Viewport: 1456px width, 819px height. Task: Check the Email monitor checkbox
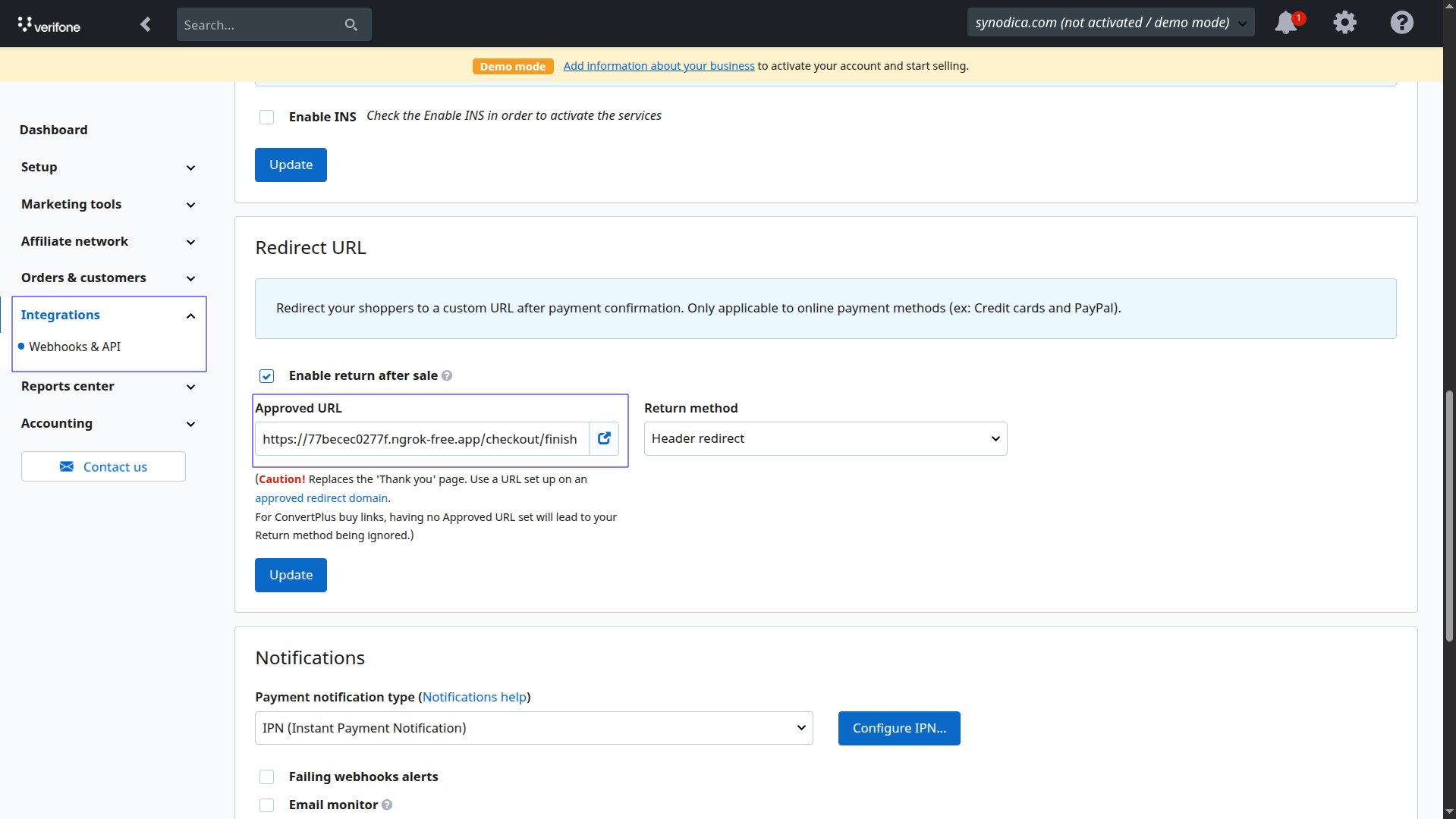coord(266,805)
